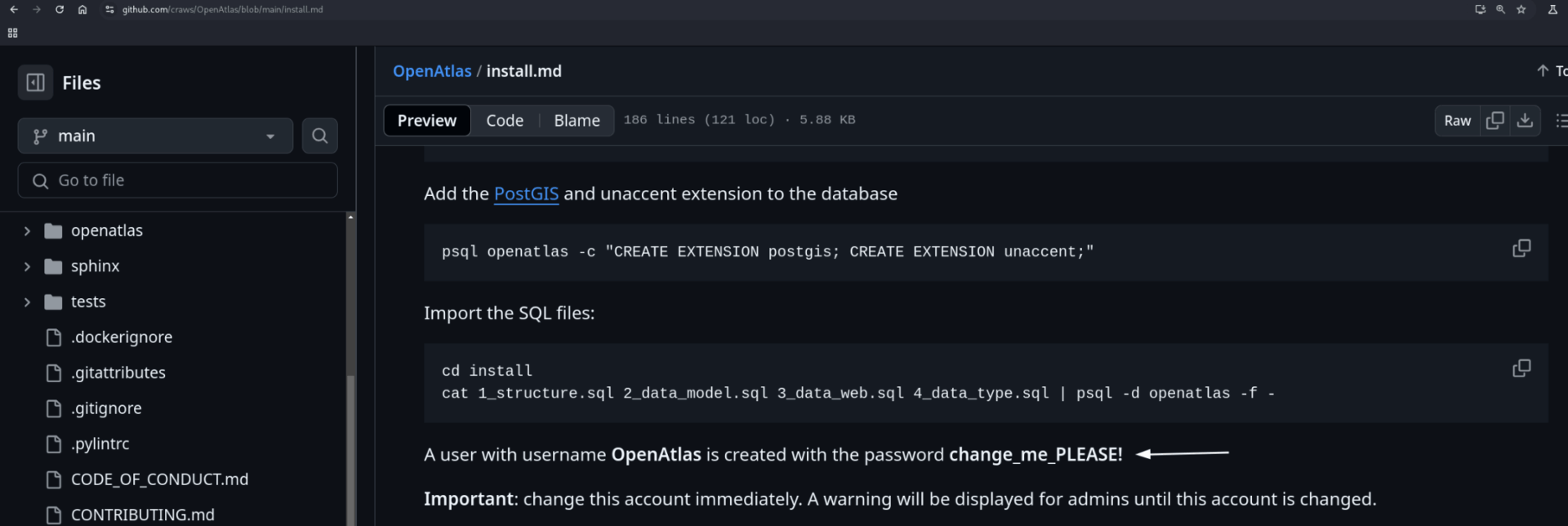Expand the openatlas folder

[27, 231]
